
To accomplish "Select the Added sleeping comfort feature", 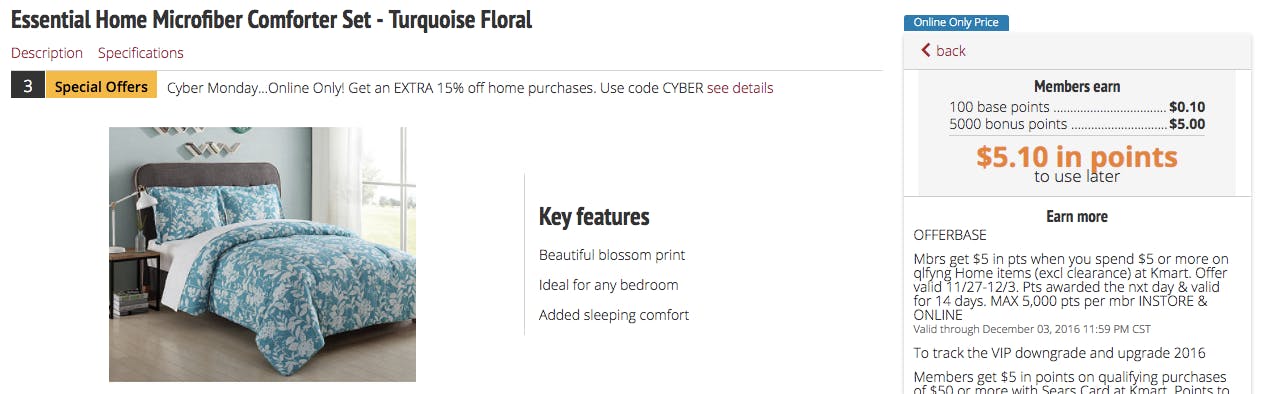I will click(614, 315).
